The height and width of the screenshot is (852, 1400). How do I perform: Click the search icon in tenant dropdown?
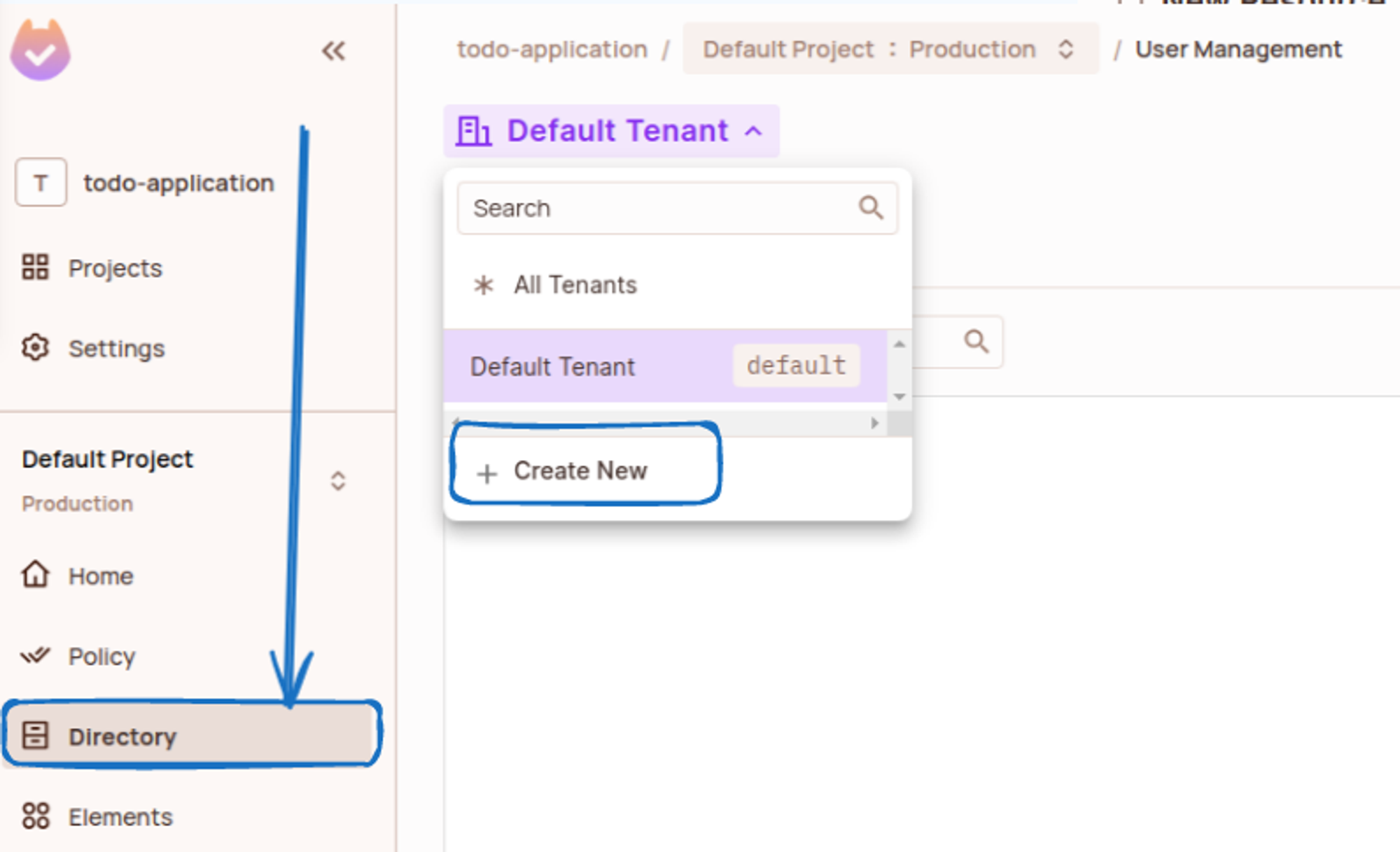[869, 207]
